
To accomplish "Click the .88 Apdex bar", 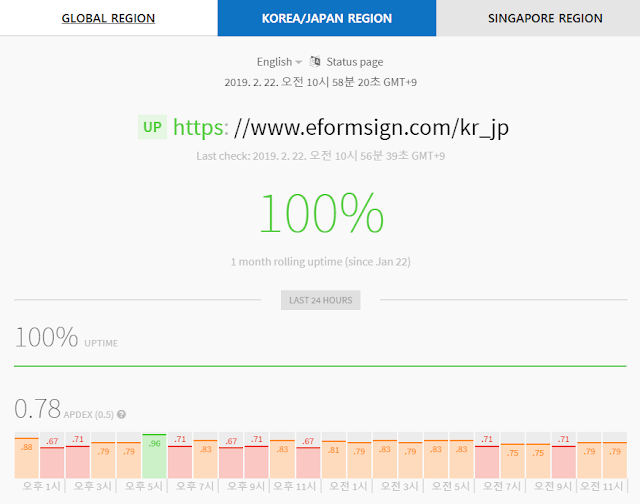I will click(27, 458).
